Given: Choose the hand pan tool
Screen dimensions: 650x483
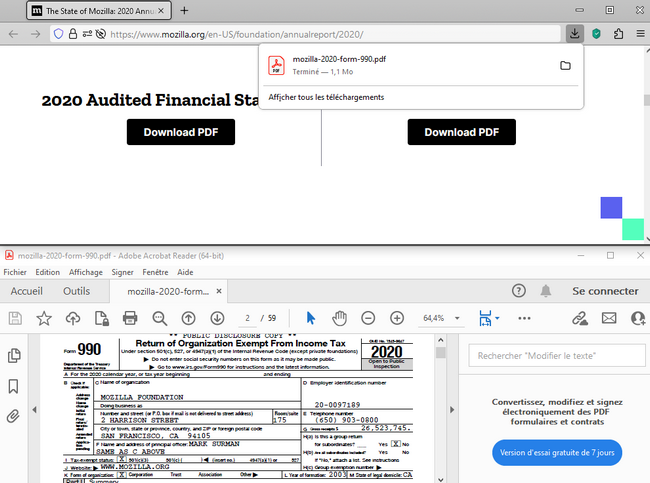Looking at the screenshot, I should 339,318.
